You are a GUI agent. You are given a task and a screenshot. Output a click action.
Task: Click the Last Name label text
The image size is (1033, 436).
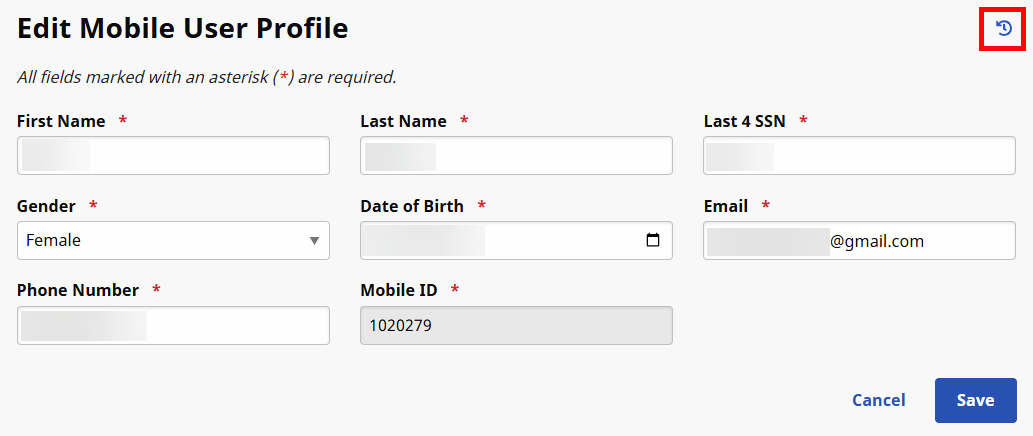tap(403, 121)
